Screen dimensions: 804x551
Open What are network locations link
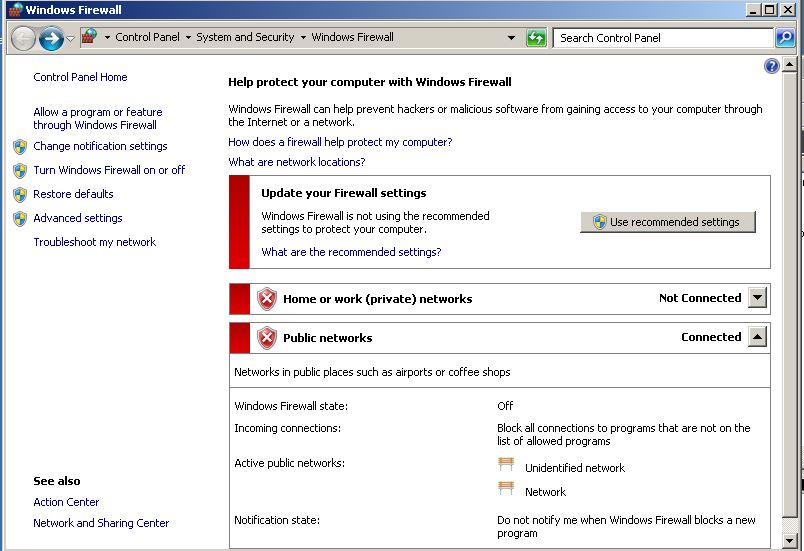pyautogui.click(x=296, y=162)
